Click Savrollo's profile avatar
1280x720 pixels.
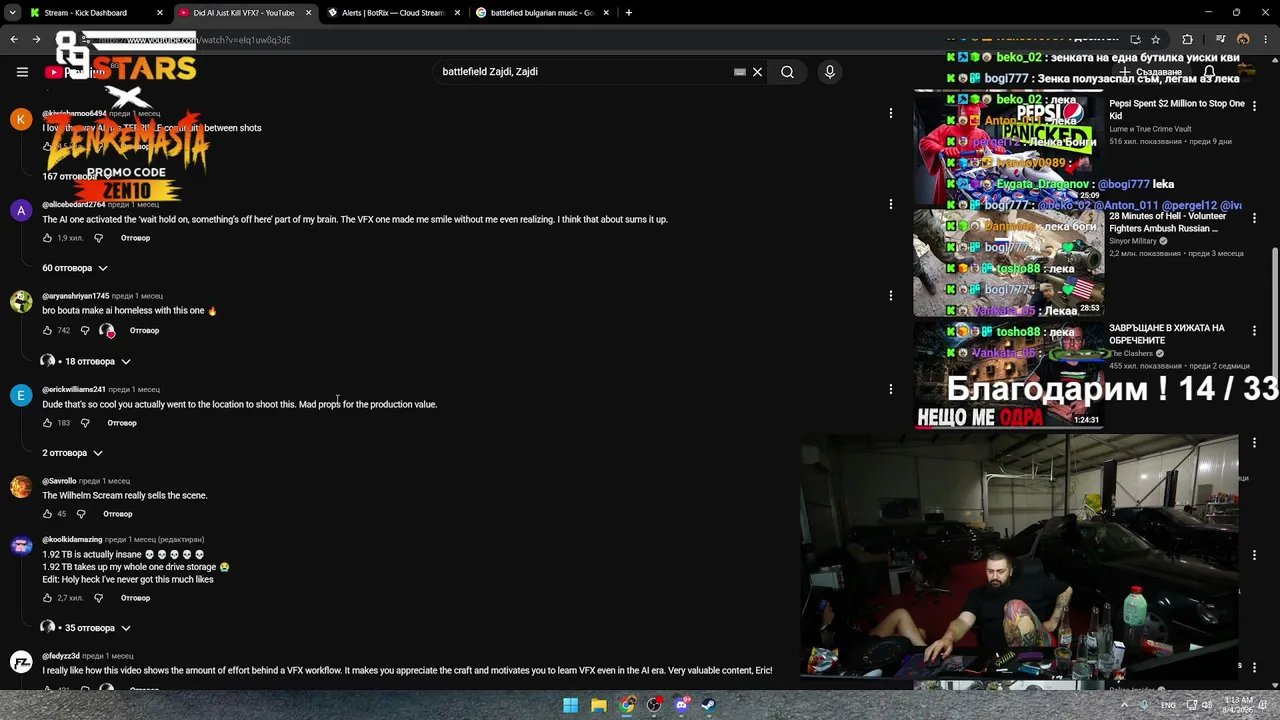pos(21,487)
